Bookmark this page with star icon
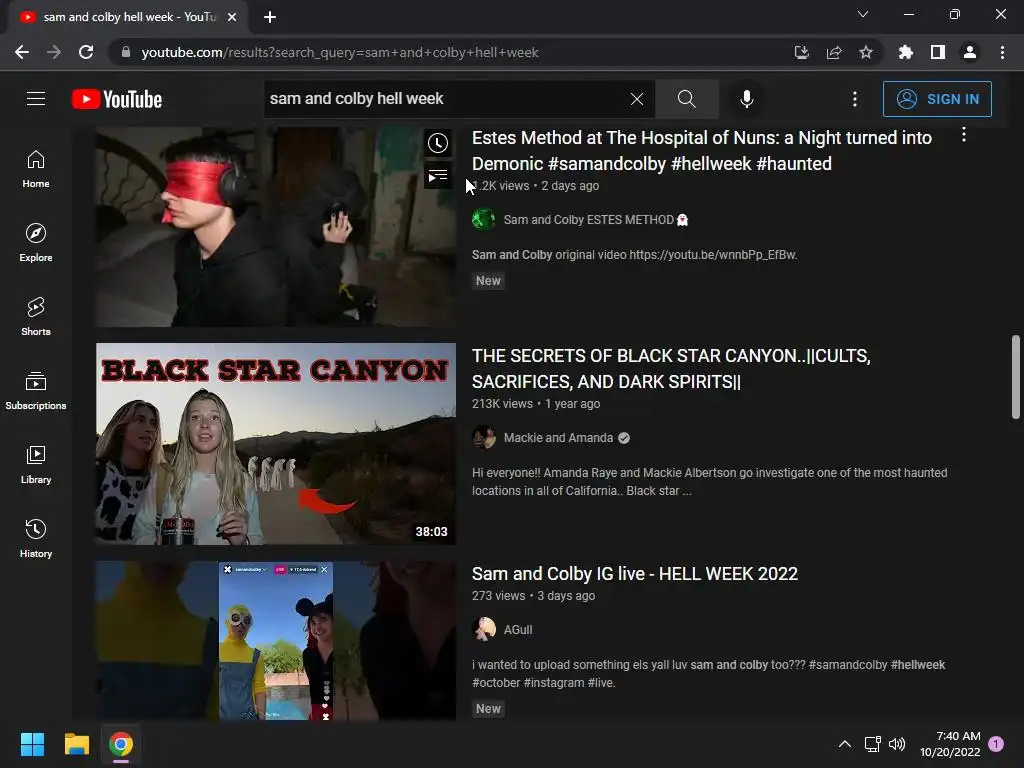 tap(866, 52)
